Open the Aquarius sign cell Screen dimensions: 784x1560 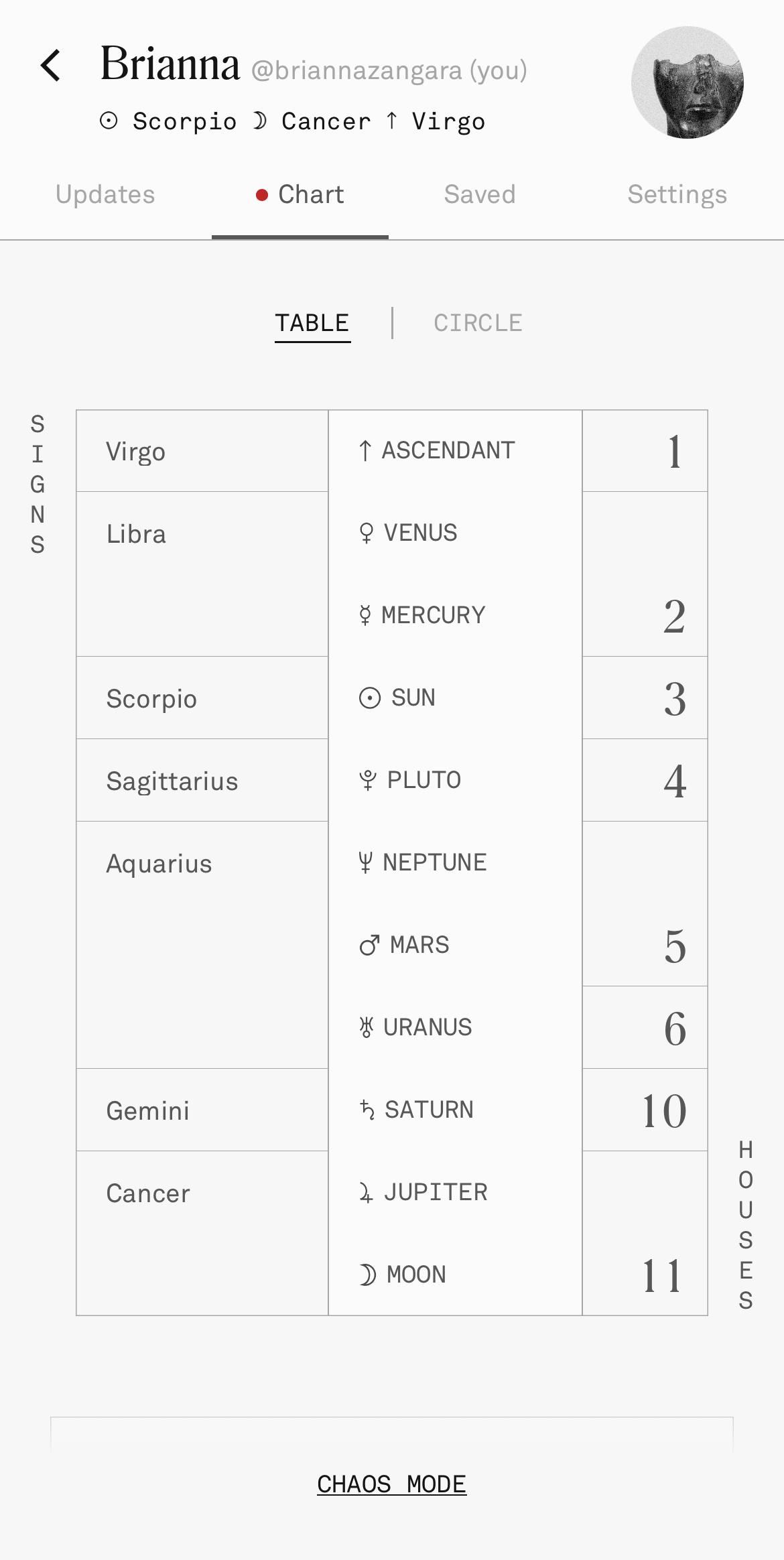tap(202, 945)
